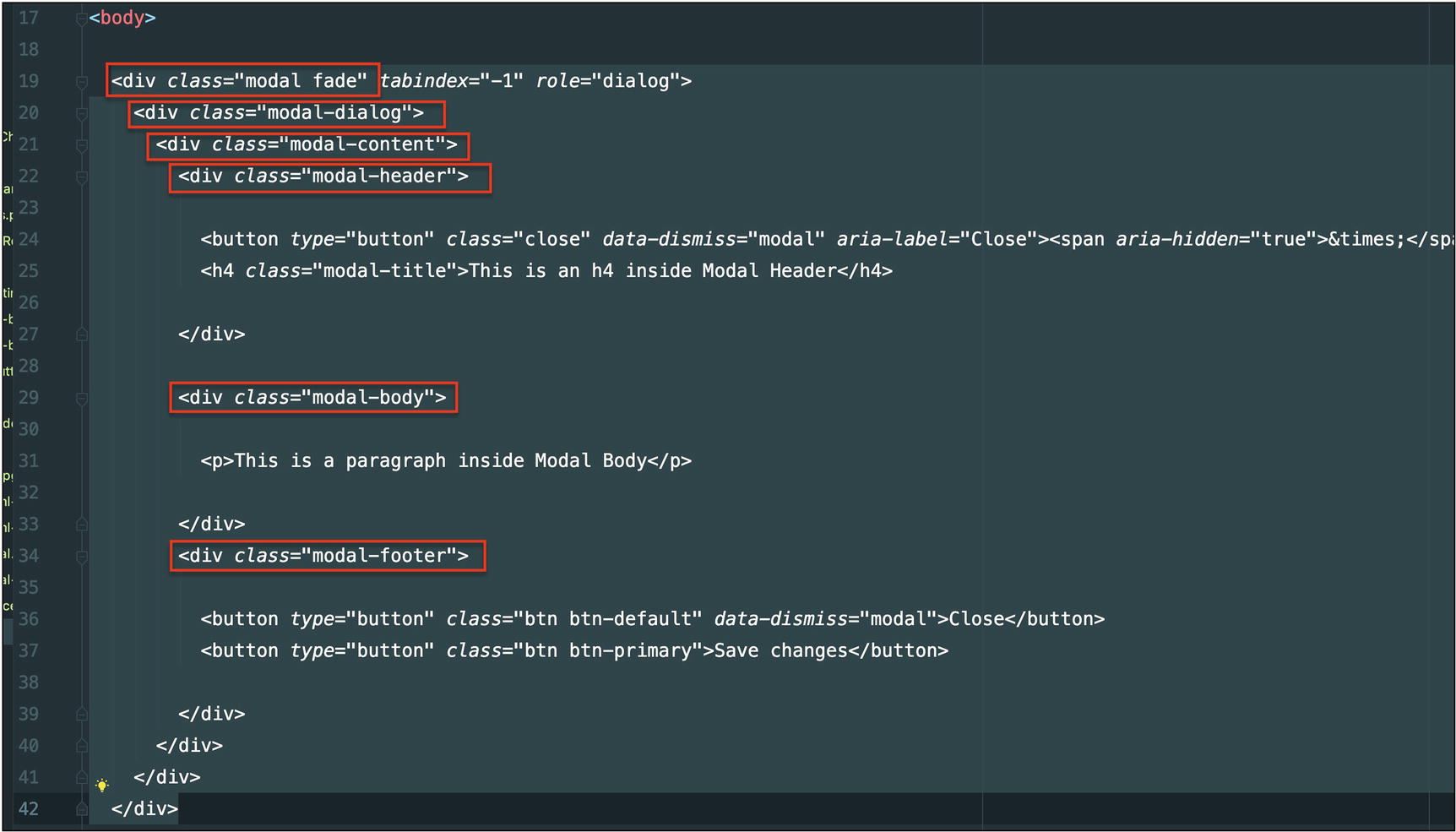This screenshot has height=832, width=1456.
Task: Click the fold end marker on line 33
Action: point(82,525)
